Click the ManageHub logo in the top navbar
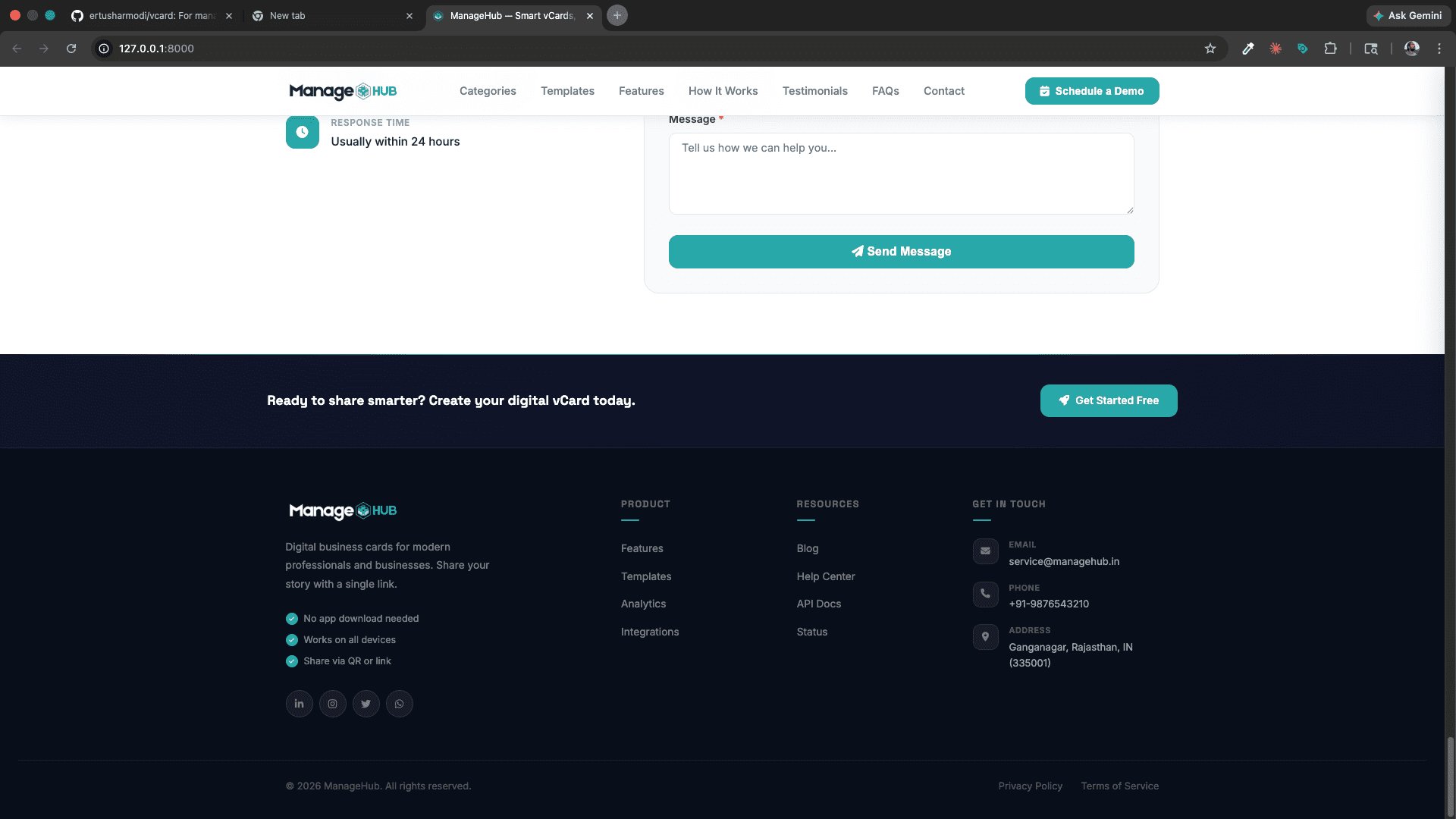This screenshot has height=819, width=1456. (x=343, y=91)
